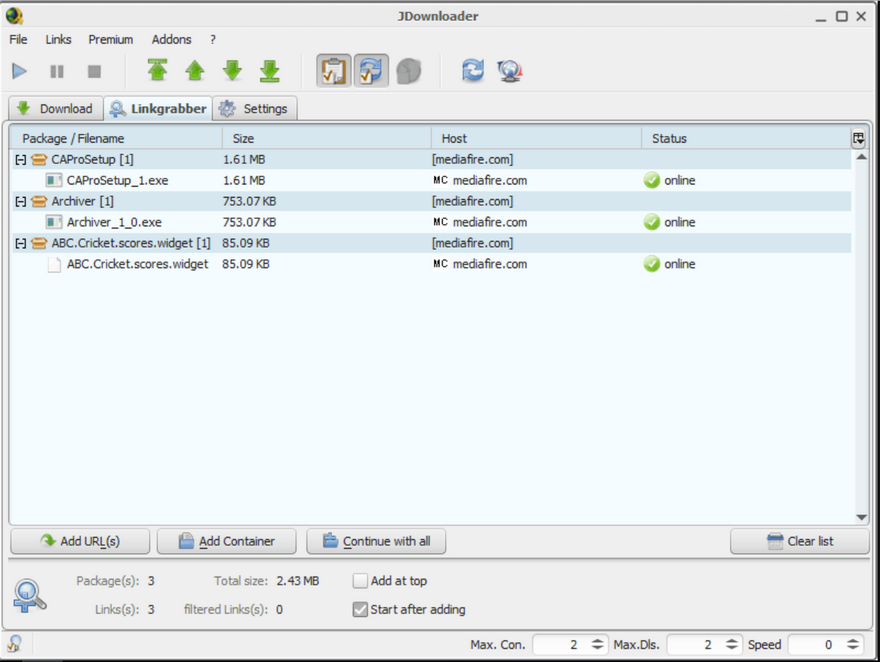Clear the list using Clear list button

(x=799, y=541)
